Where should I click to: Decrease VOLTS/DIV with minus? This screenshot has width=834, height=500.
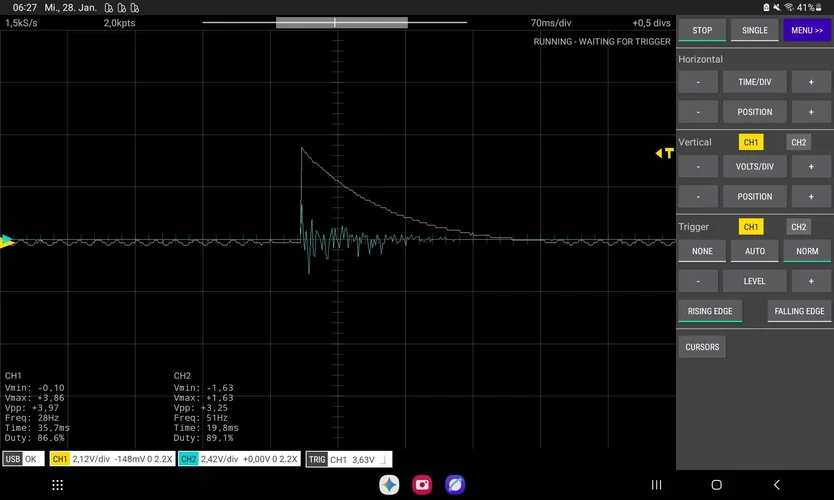[x=698, y=166]
